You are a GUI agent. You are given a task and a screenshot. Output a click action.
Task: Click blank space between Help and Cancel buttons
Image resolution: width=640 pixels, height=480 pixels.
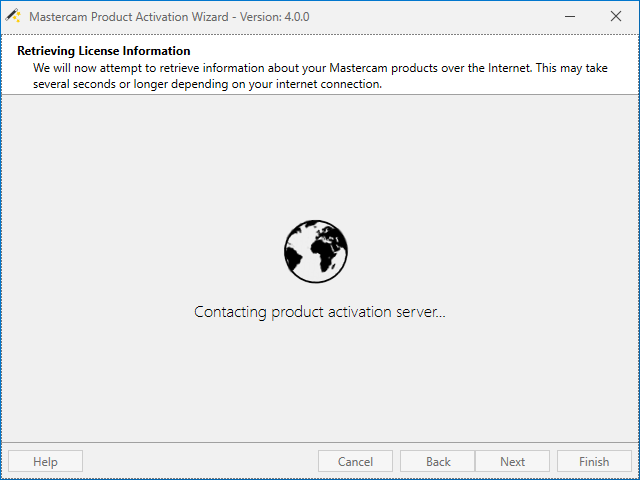(200, 461)
